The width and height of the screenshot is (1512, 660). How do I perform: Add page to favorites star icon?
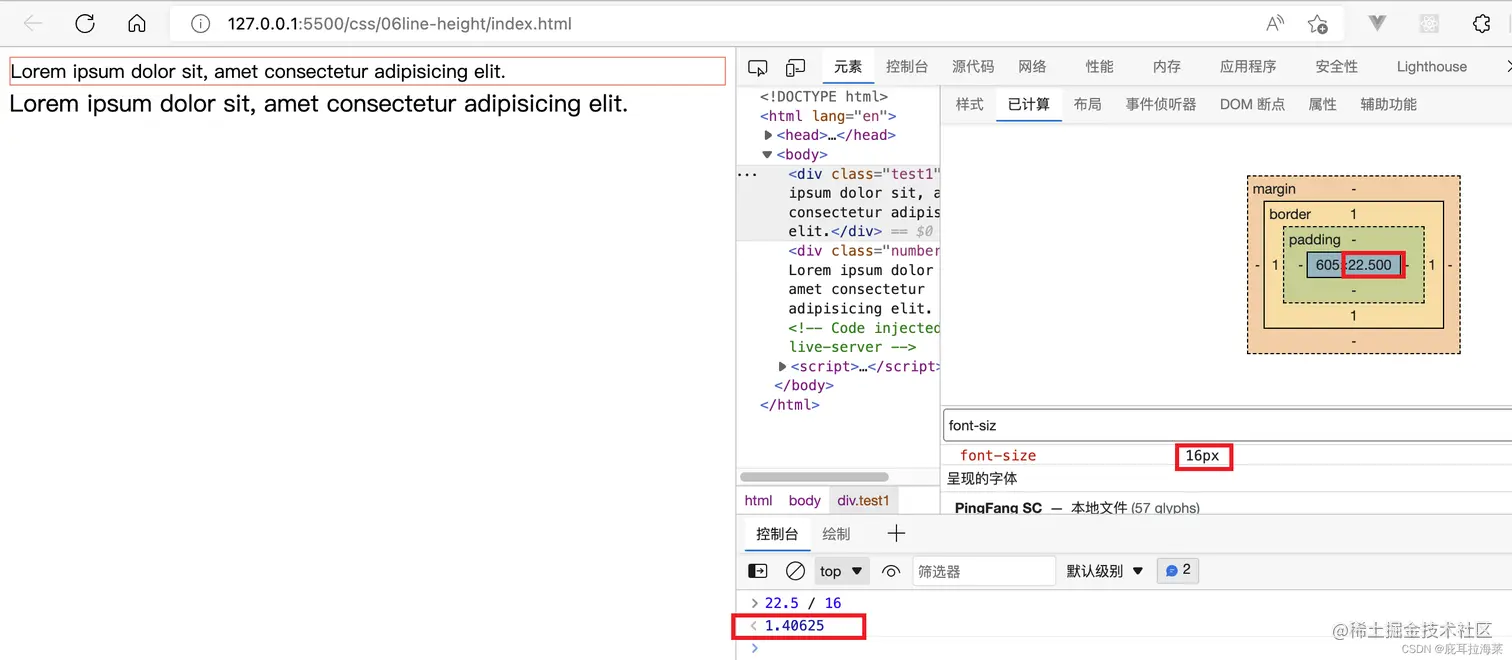point(1318,23)
